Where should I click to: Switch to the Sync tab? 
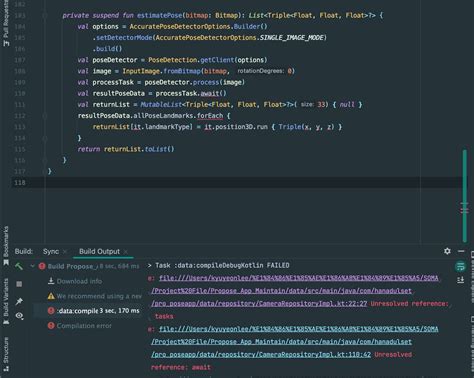51,251
